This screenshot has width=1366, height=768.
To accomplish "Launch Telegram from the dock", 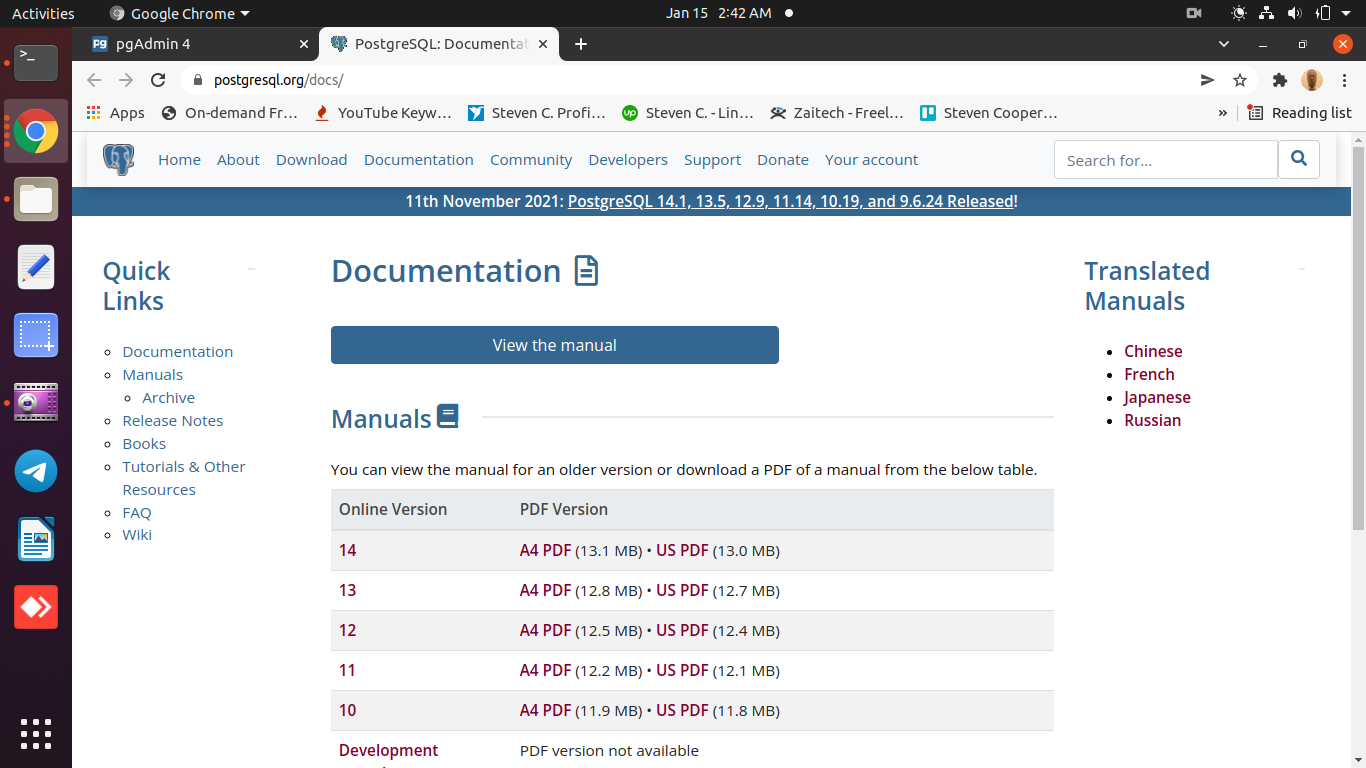I will pyautogui.click(x=36, y=471).
